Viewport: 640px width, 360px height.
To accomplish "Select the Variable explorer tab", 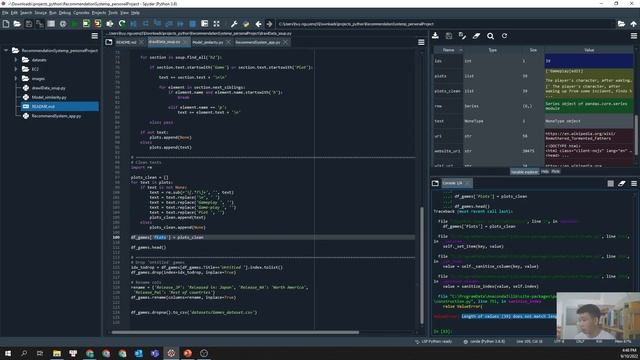I will 524,172.
